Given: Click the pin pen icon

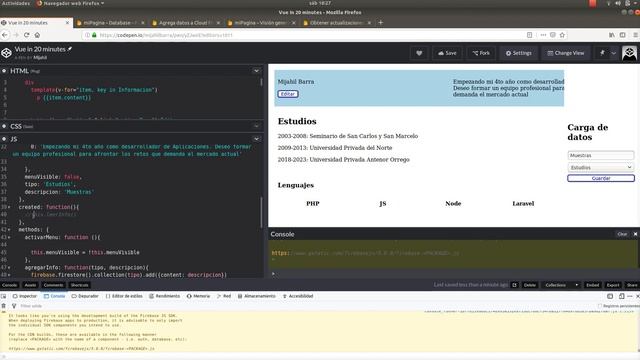Looking at the screenshot, I should [602, 53].
